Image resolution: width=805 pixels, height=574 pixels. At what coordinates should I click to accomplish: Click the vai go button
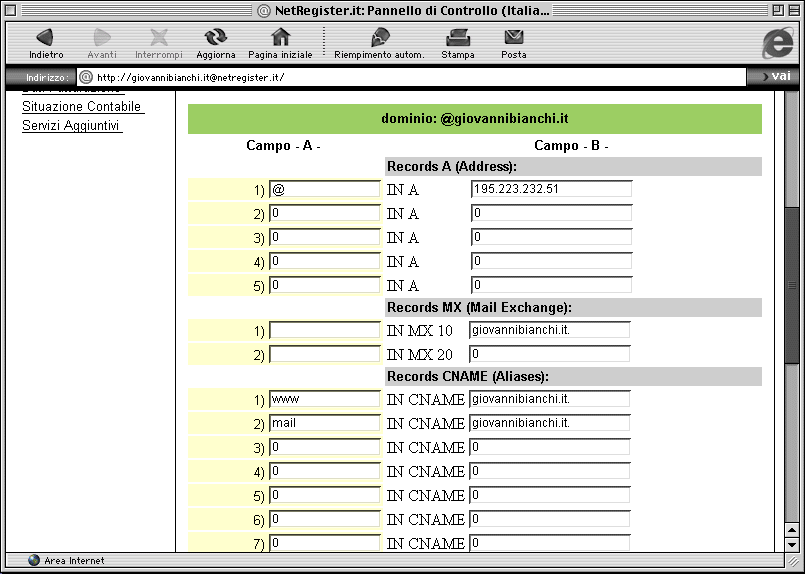(776, 76)
